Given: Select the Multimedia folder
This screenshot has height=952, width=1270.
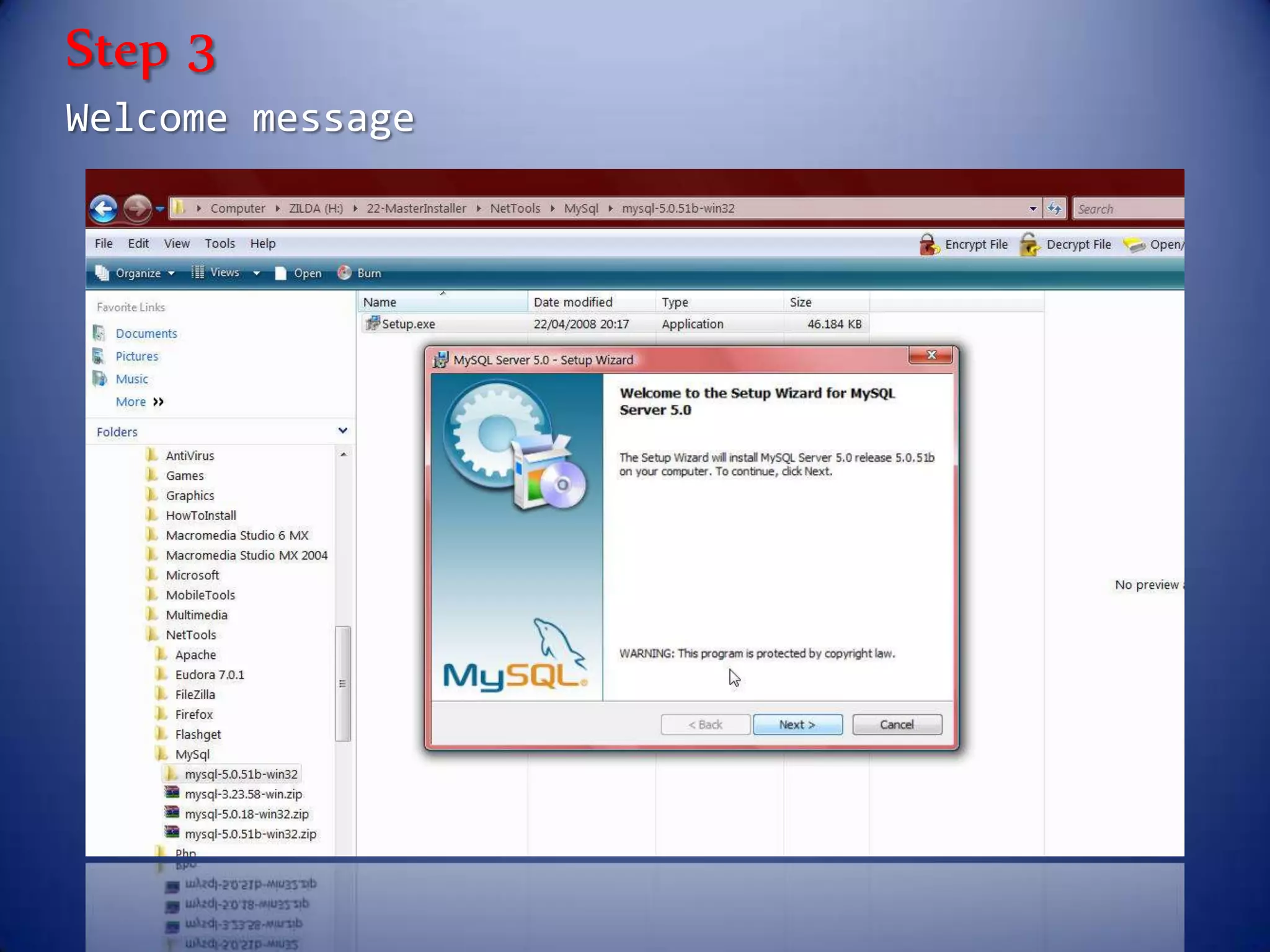Looking at the screenshot, I should (197, 615).
